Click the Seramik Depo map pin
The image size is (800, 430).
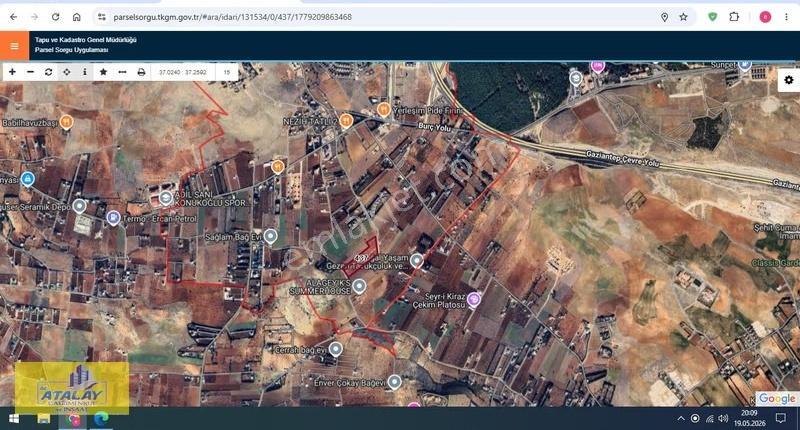(x=79, y=206)
